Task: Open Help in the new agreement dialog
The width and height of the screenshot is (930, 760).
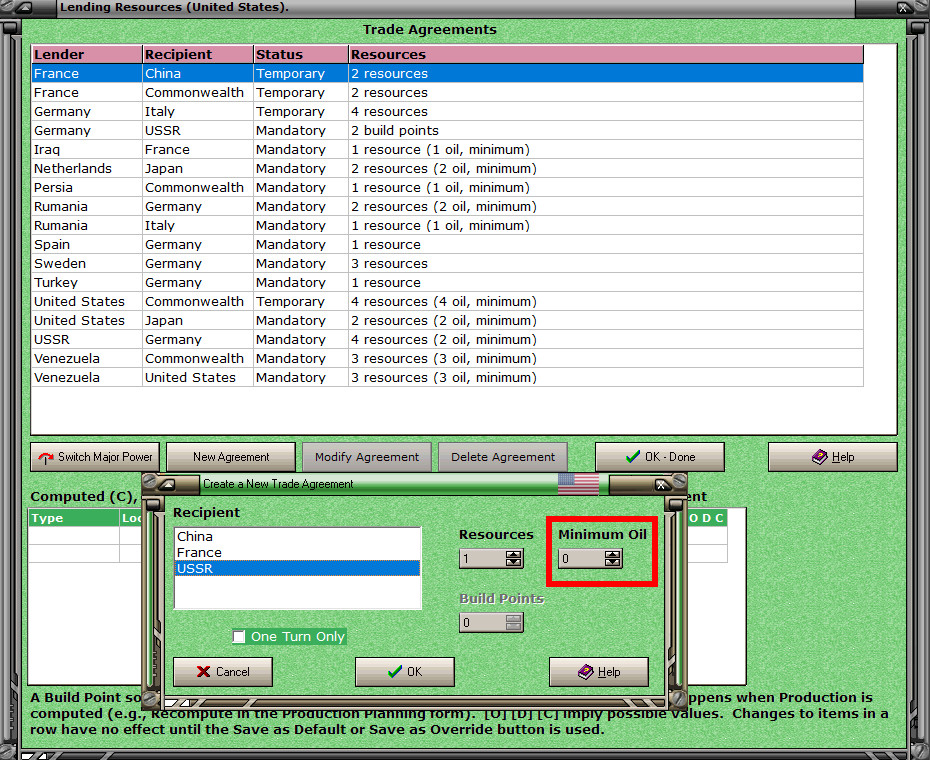Action: (599, 672)
